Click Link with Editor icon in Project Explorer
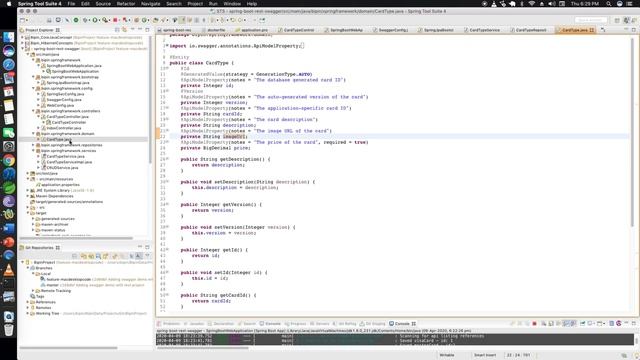640x360 pixels. pyautogui.click(x=124, y=30)
